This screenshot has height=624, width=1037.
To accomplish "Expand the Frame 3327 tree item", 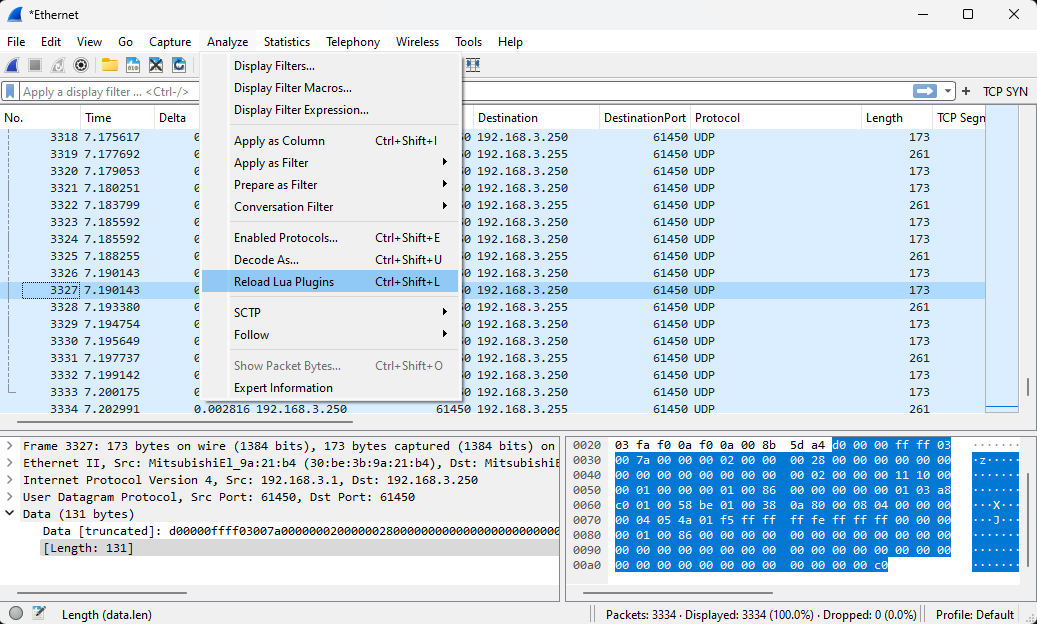I will 10,446.
